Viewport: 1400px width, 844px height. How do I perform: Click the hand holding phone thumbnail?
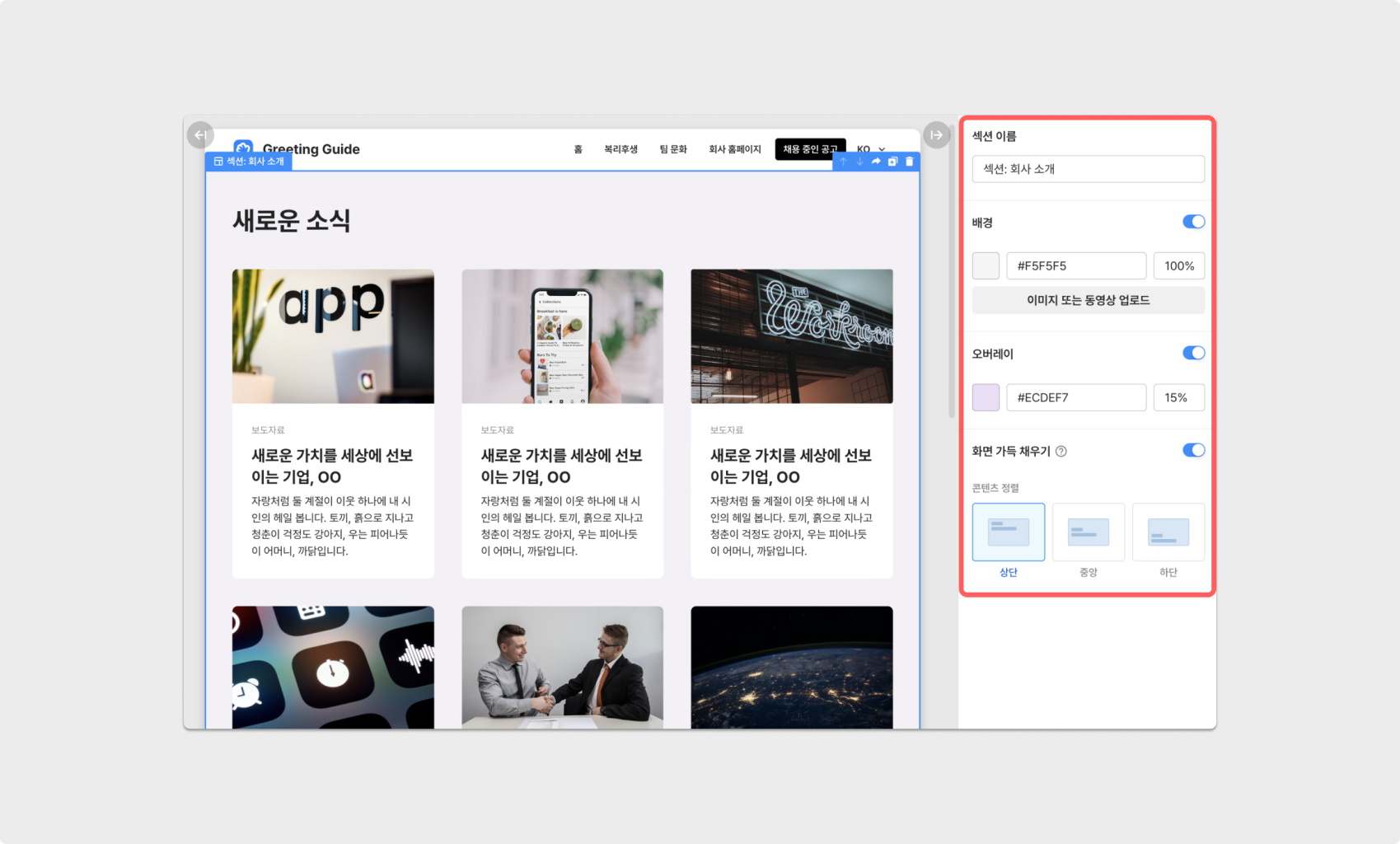[562, 336]
